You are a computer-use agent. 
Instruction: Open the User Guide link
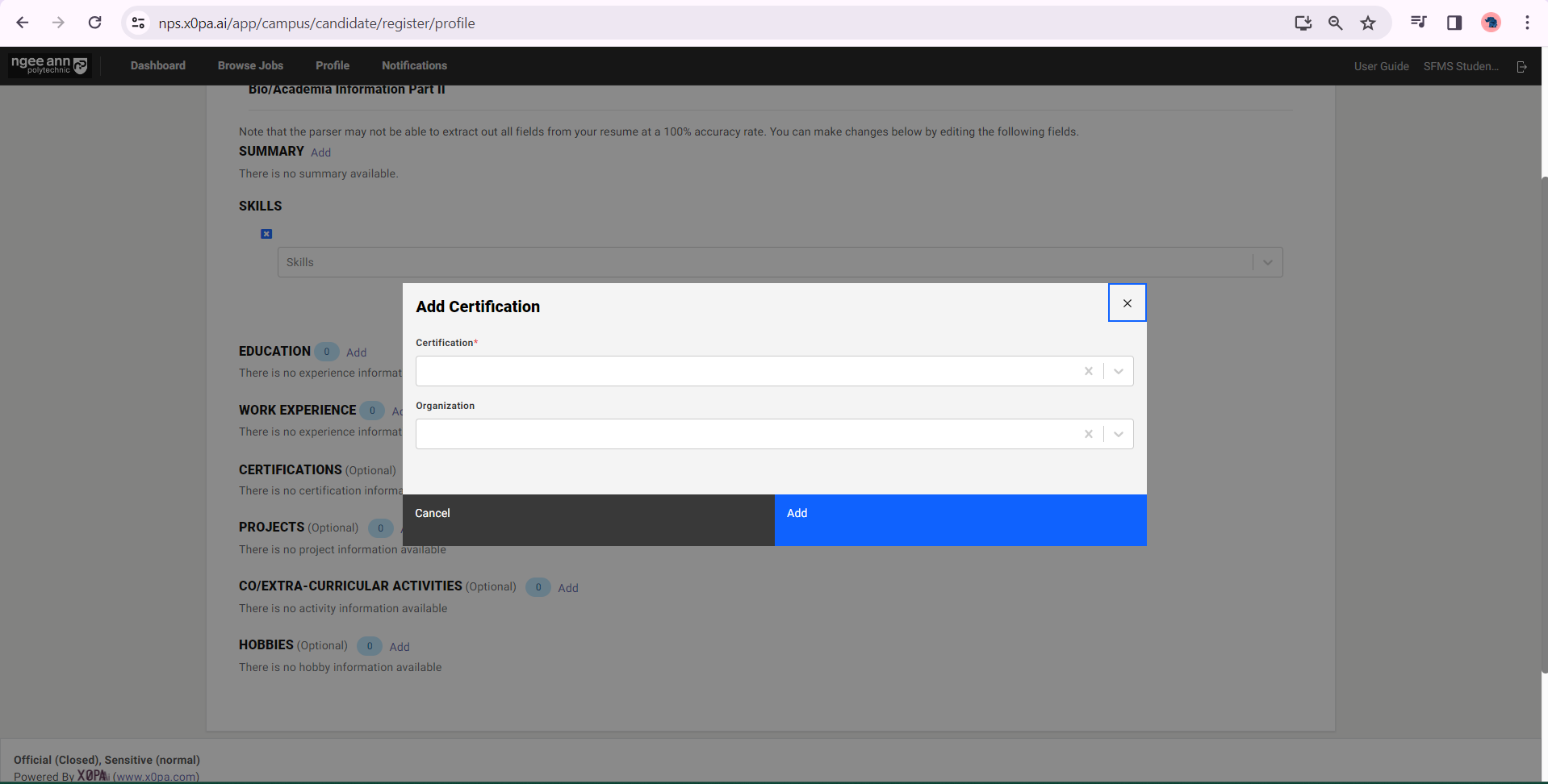pos(1381,66)
